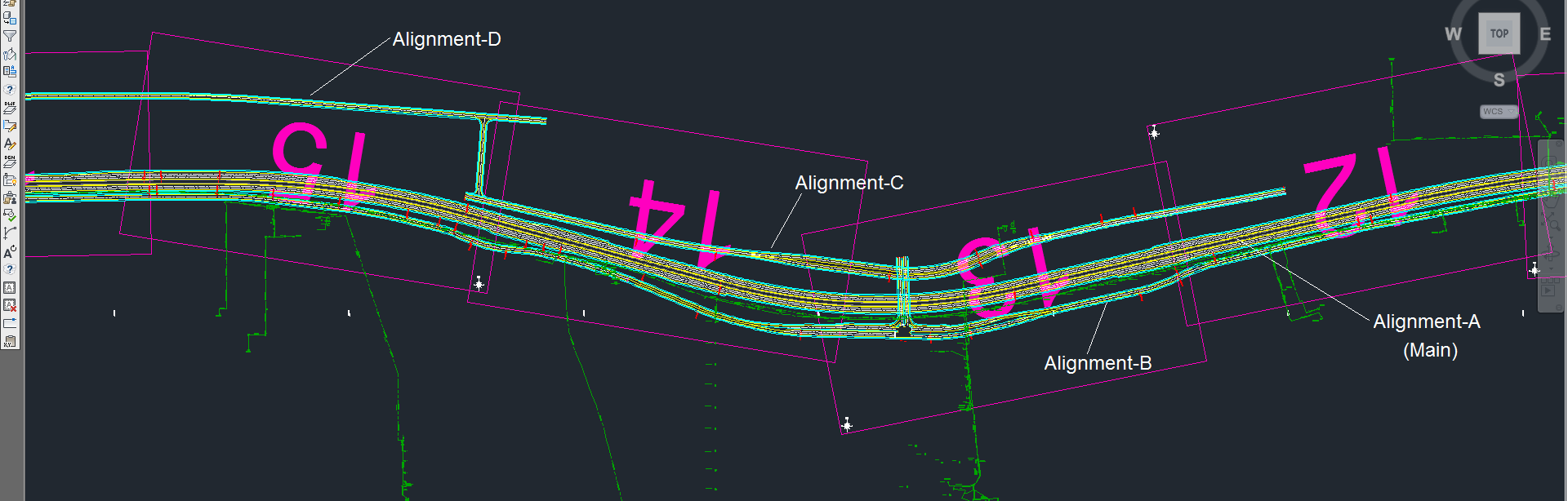
Task: Click the clipboard icon at toolbar bottom
Action: (10, 342)
